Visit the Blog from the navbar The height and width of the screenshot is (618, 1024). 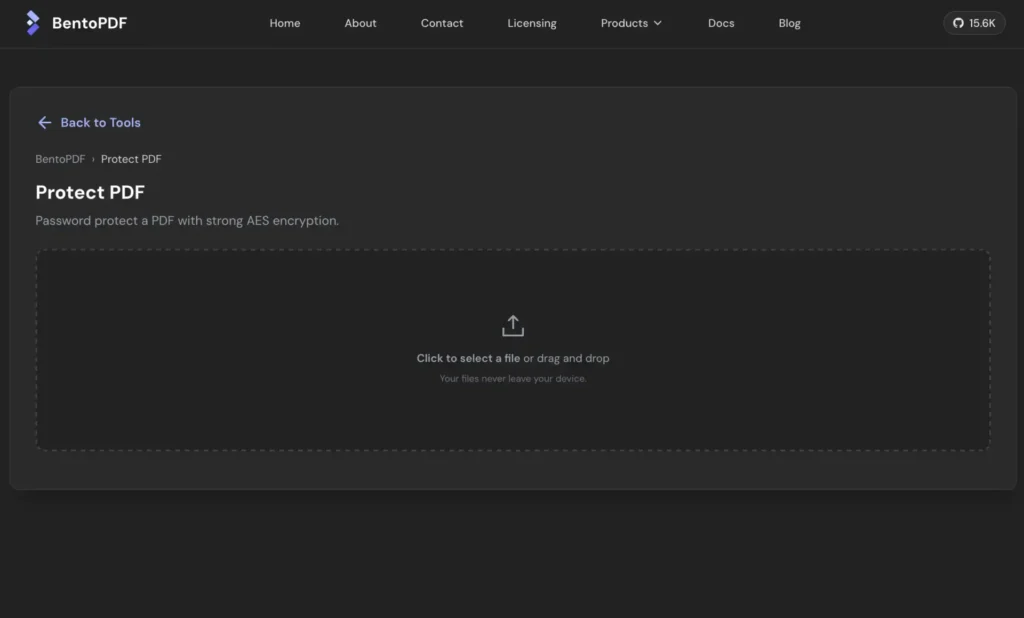tap(790, 23)
